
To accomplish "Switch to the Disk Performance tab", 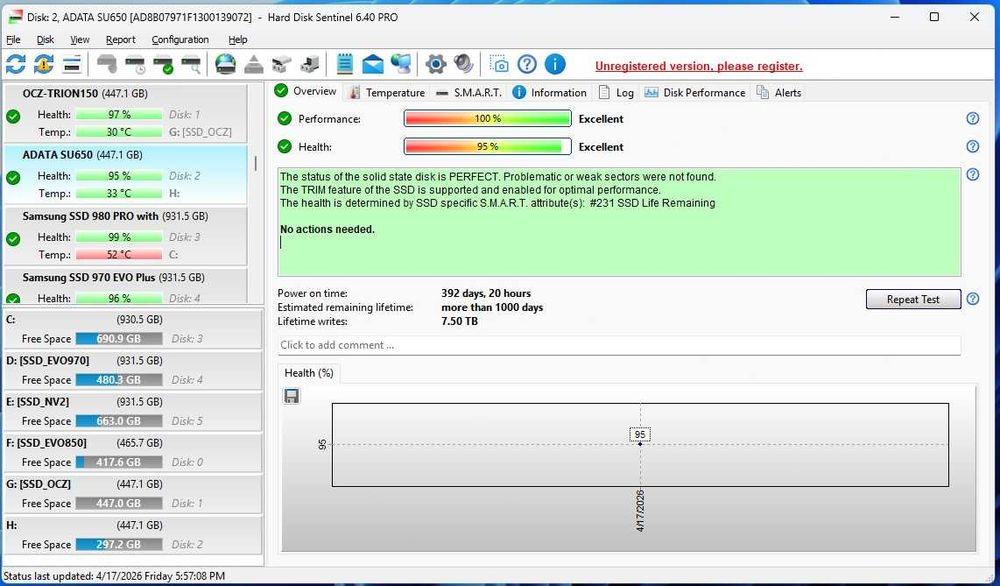I will (695, 92).
